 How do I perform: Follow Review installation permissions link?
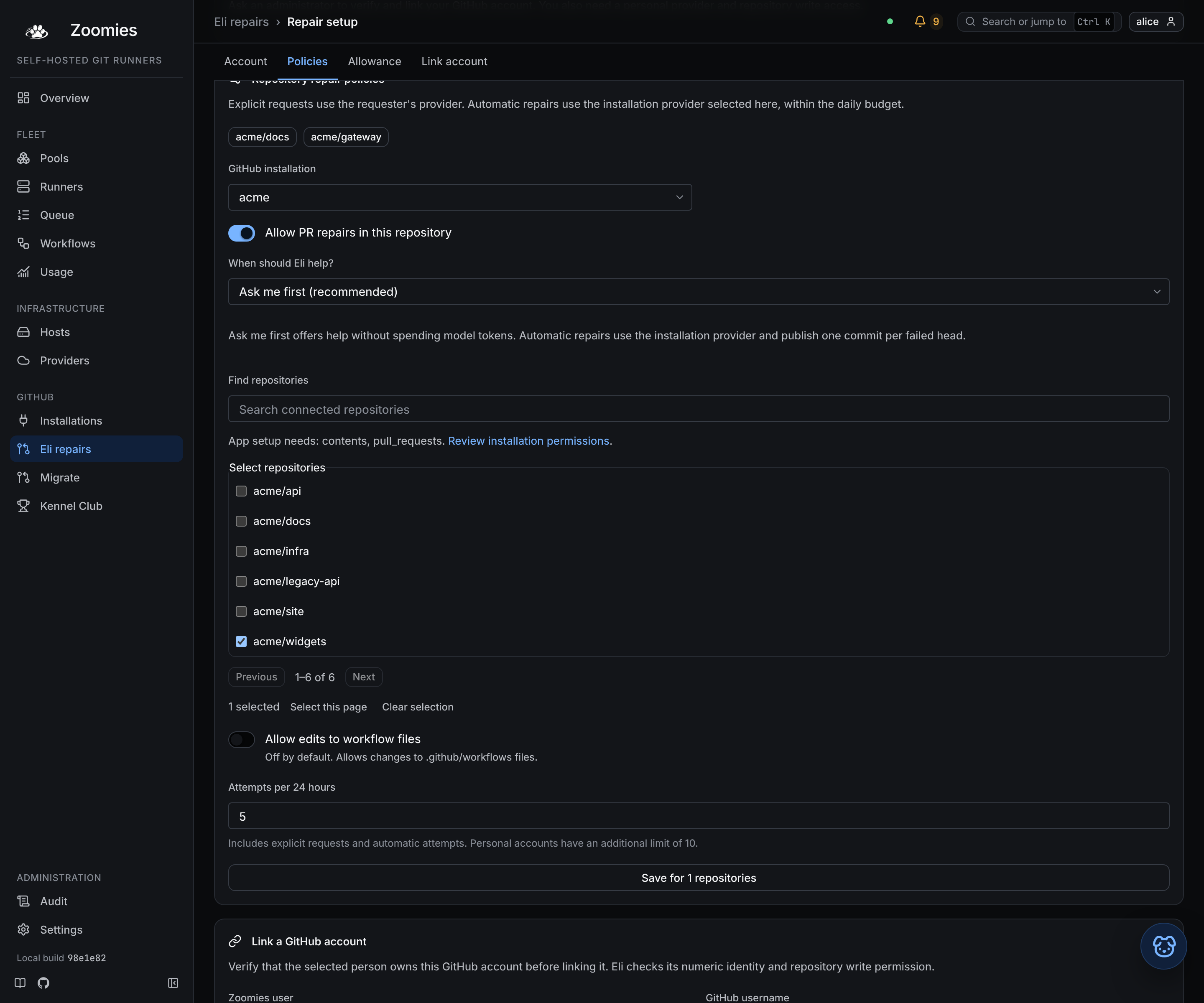528,441
